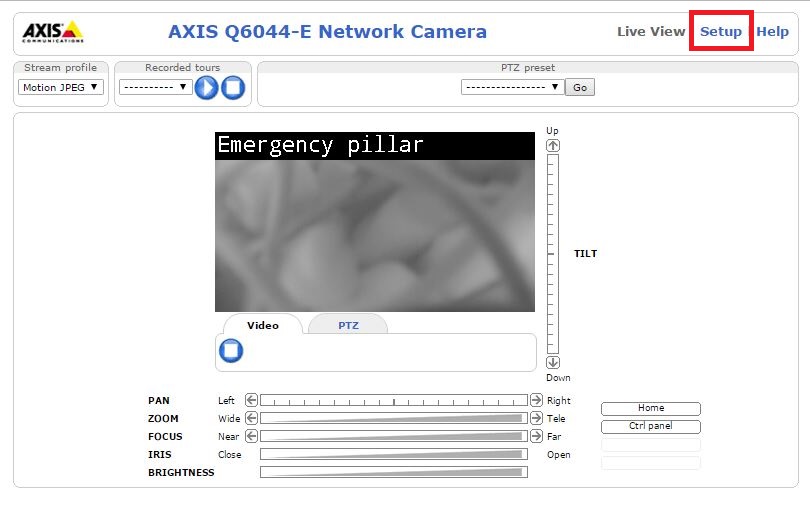Image resolution: width=810 pixels, height=506 pixels.
Task: Tilt camera down with arrow icon
Action: coord(553,363)
